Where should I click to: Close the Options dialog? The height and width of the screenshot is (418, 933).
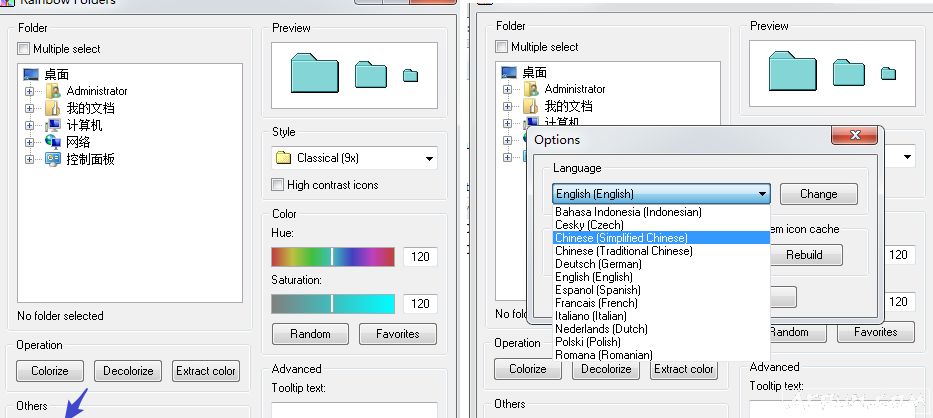coord(854,135)
